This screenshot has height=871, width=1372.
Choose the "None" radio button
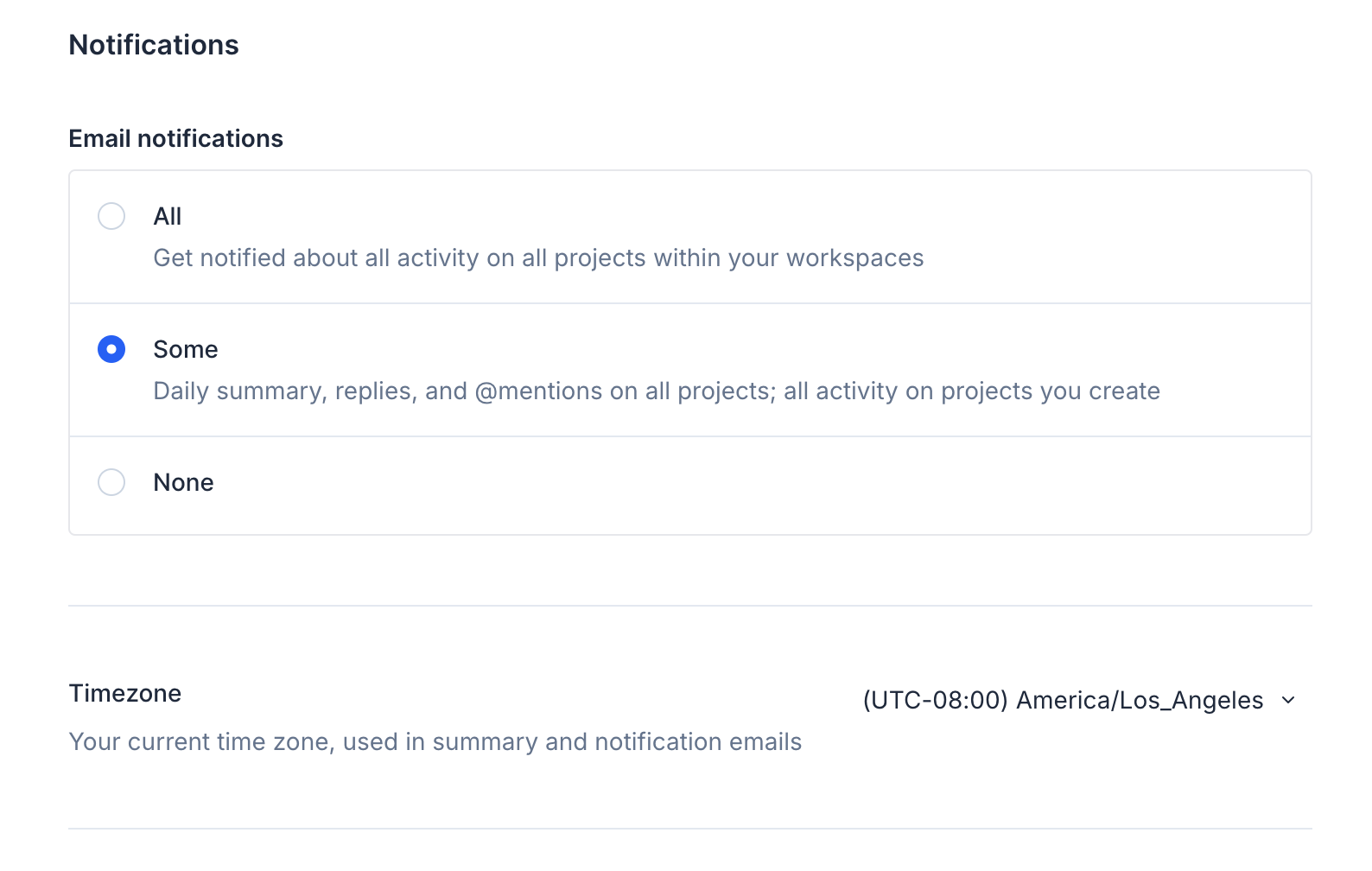coord(111,482)
